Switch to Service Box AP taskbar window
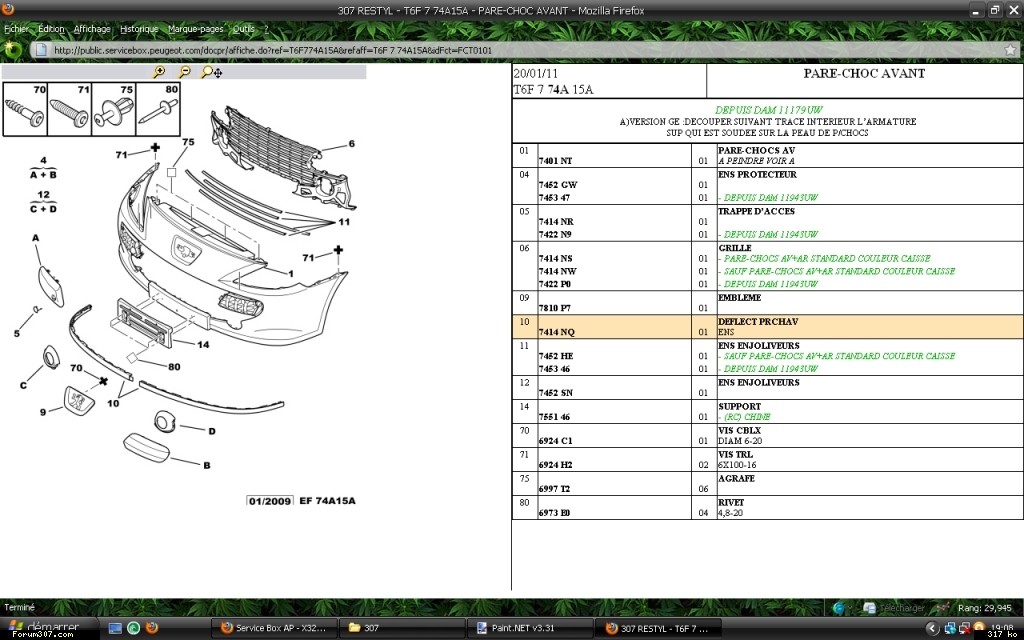1024x640 pixels. (275, 628)
